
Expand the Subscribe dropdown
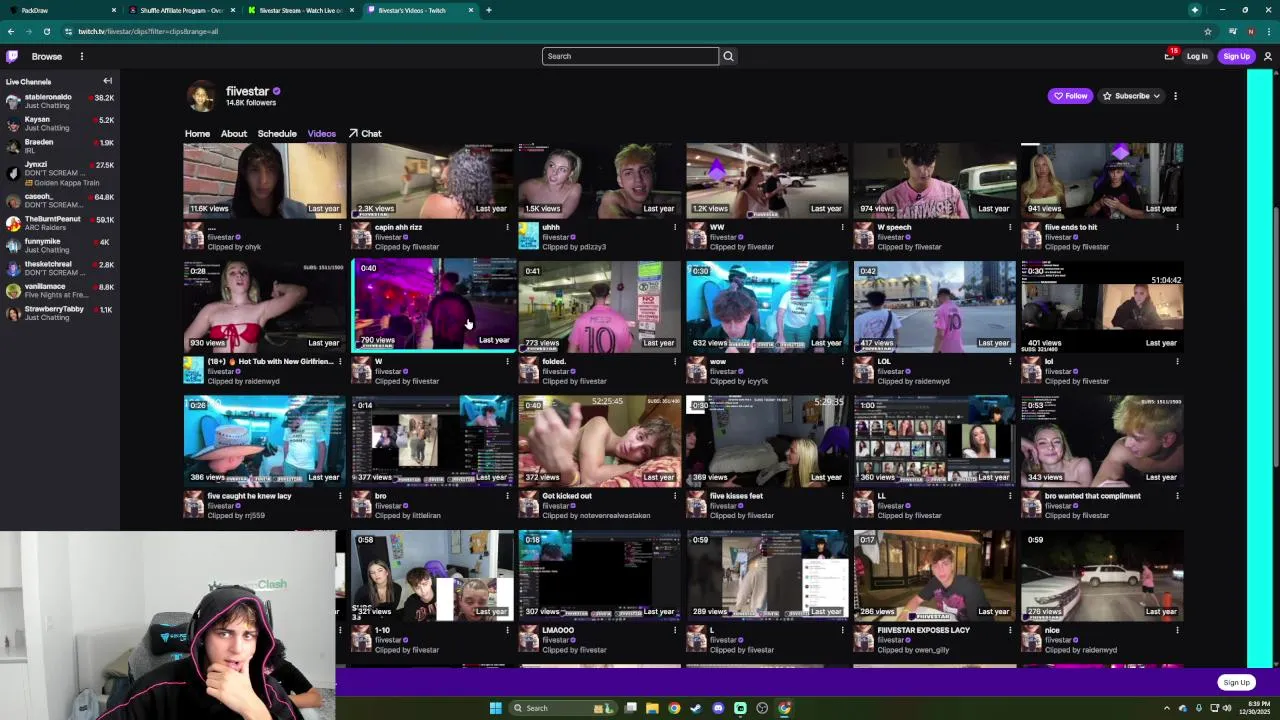click(x=1156, y=96)
